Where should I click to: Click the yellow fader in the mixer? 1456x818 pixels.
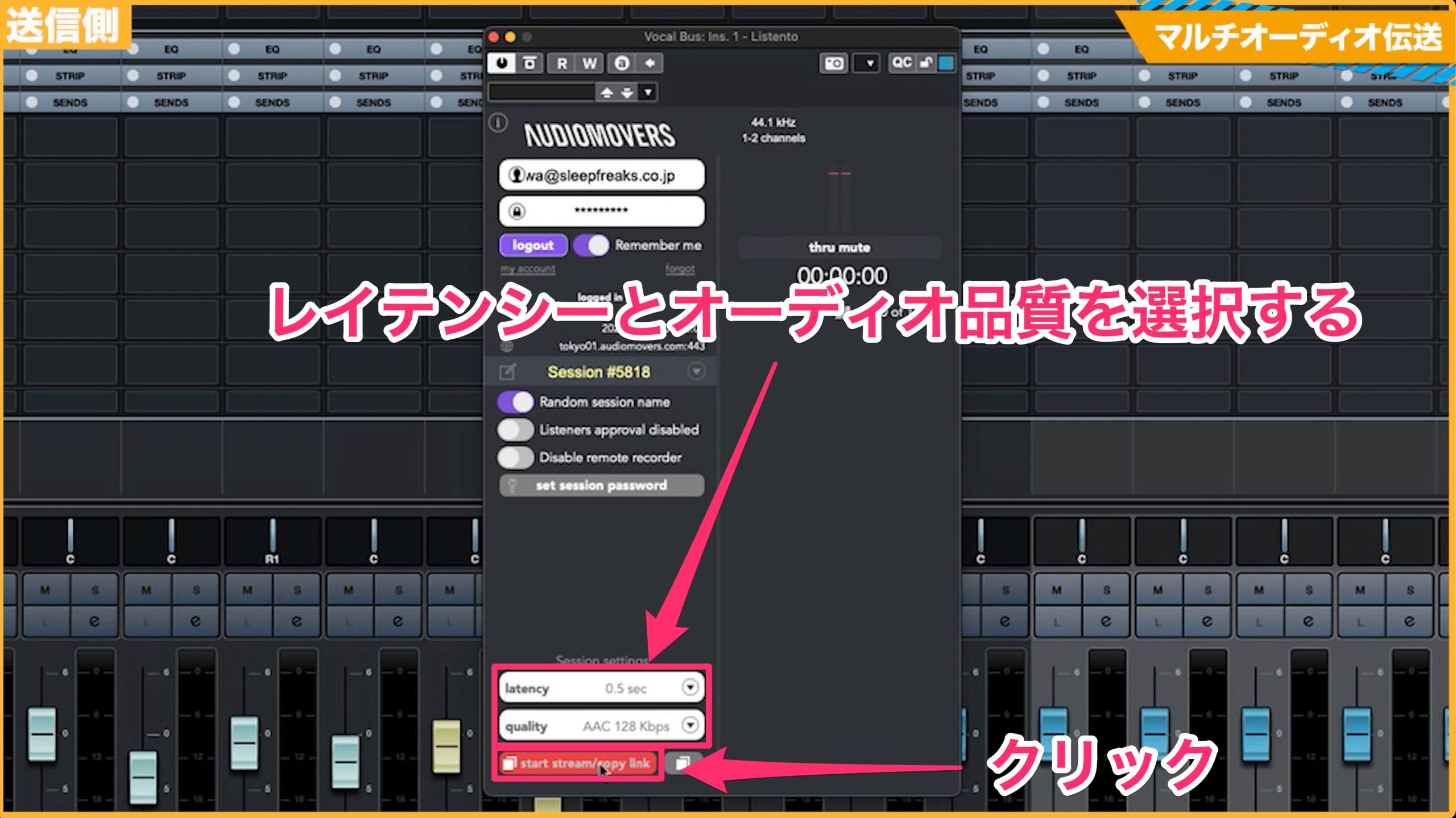coord(447,746)
